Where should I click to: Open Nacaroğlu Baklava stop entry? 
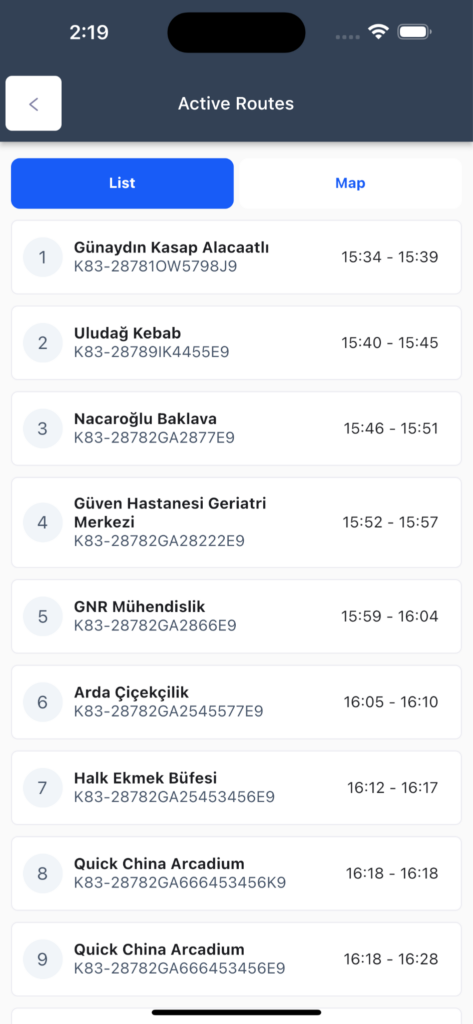[x=236, y=428]
